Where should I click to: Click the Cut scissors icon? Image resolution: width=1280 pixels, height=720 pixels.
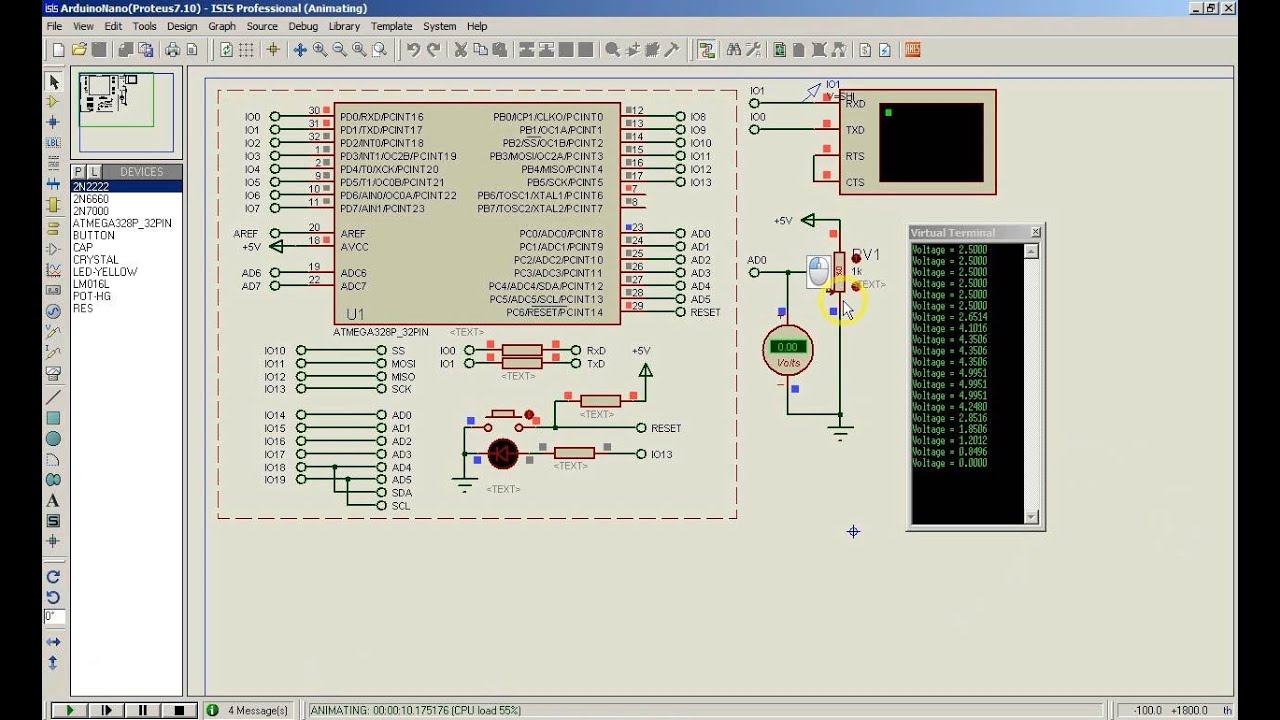click(461, 49)
